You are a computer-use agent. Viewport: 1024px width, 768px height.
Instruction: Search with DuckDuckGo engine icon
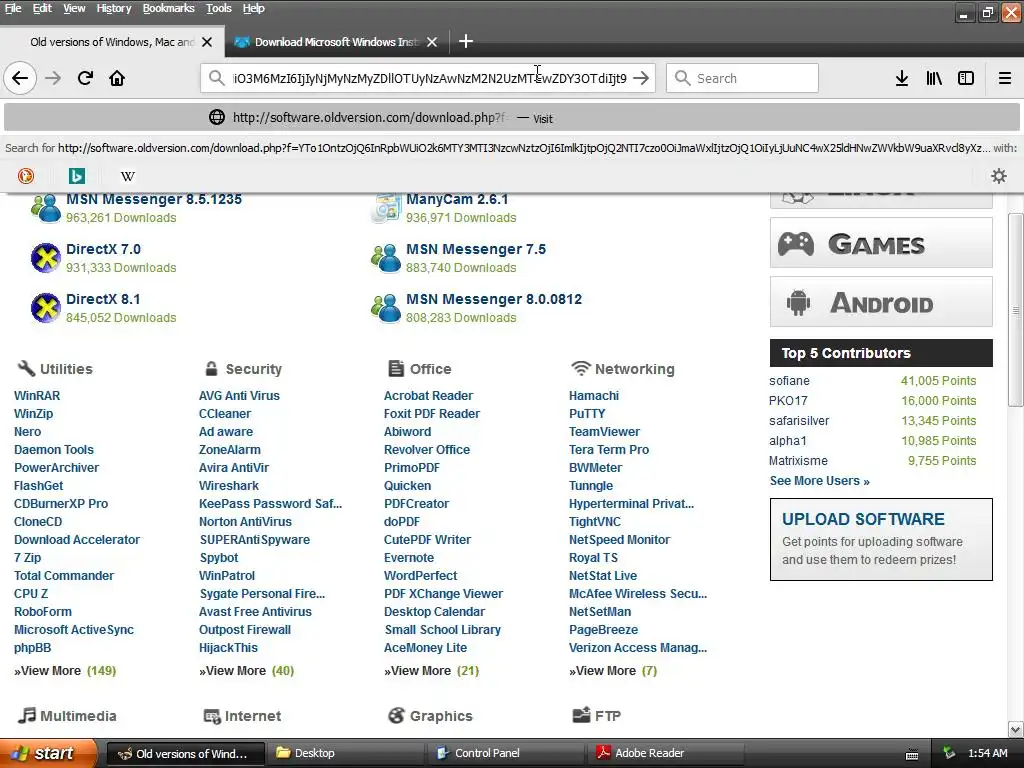(x=26, y=176)
